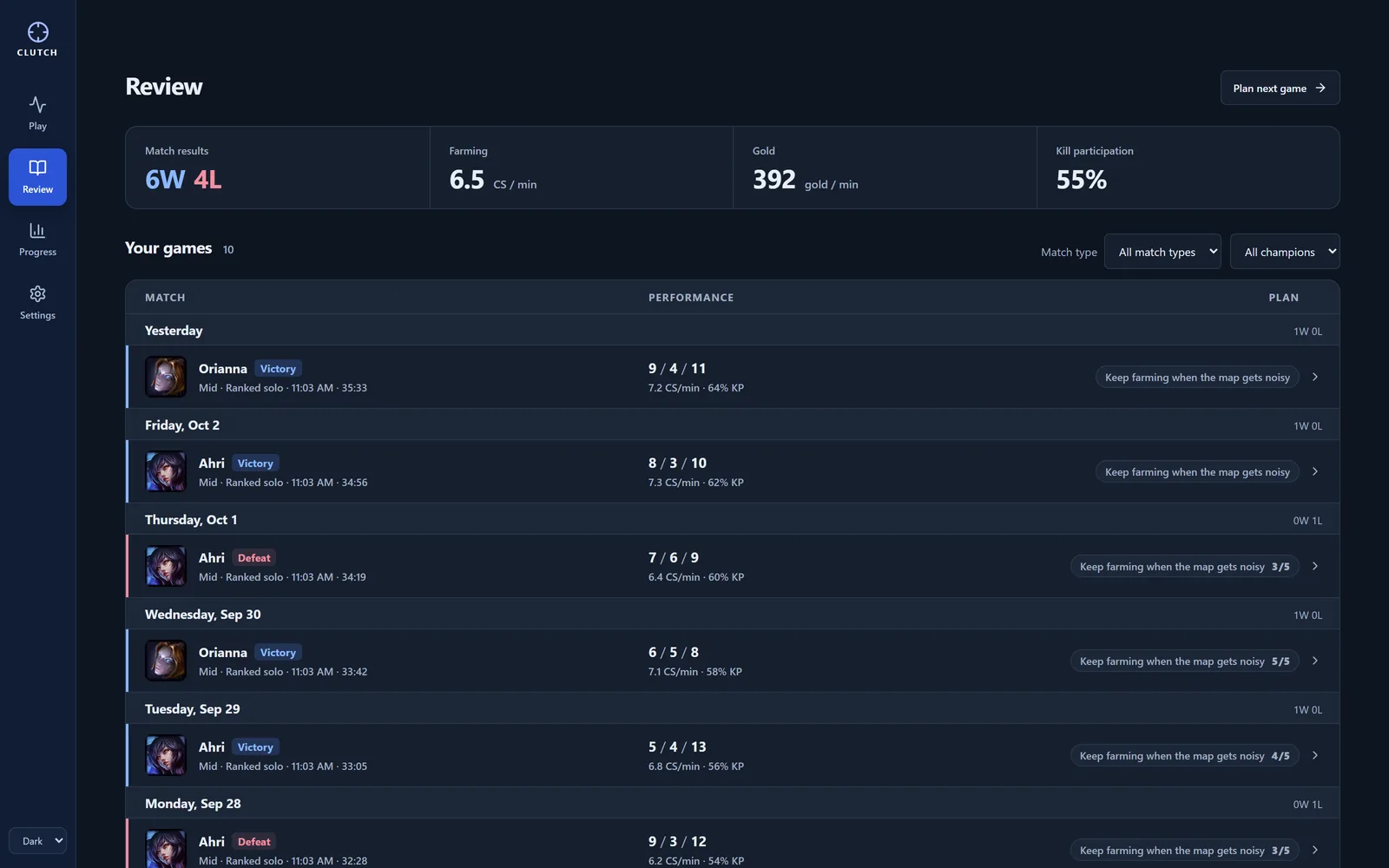Click the MATCH column header

(x=165, y=297)
